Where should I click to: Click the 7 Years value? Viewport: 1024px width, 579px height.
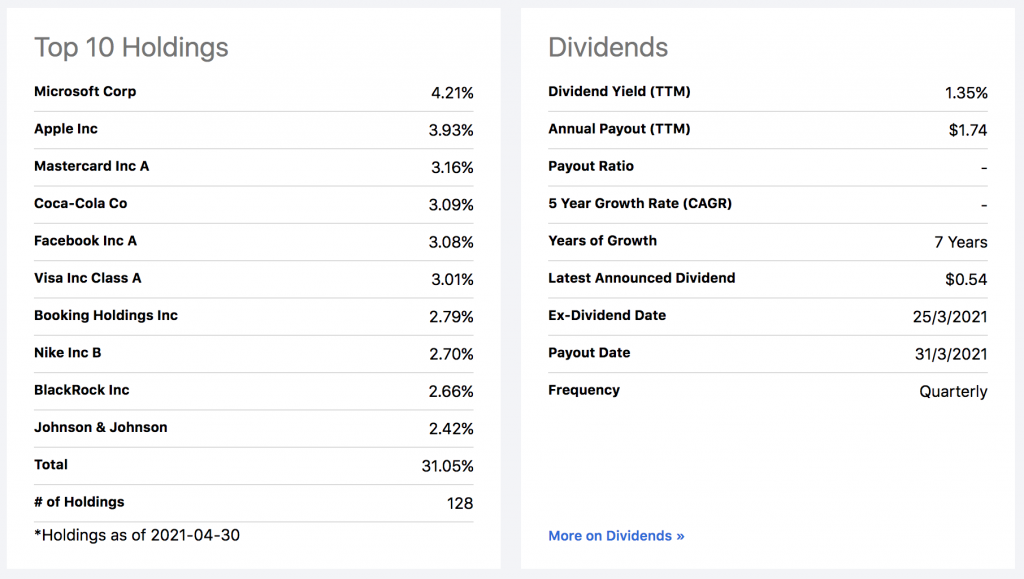961,242
